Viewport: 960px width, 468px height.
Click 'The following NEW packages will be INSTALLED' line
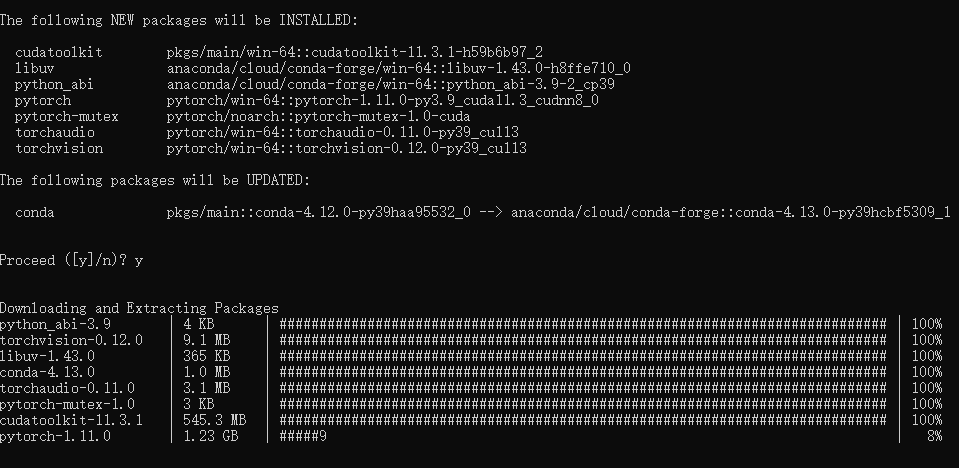tap(179, 20)
